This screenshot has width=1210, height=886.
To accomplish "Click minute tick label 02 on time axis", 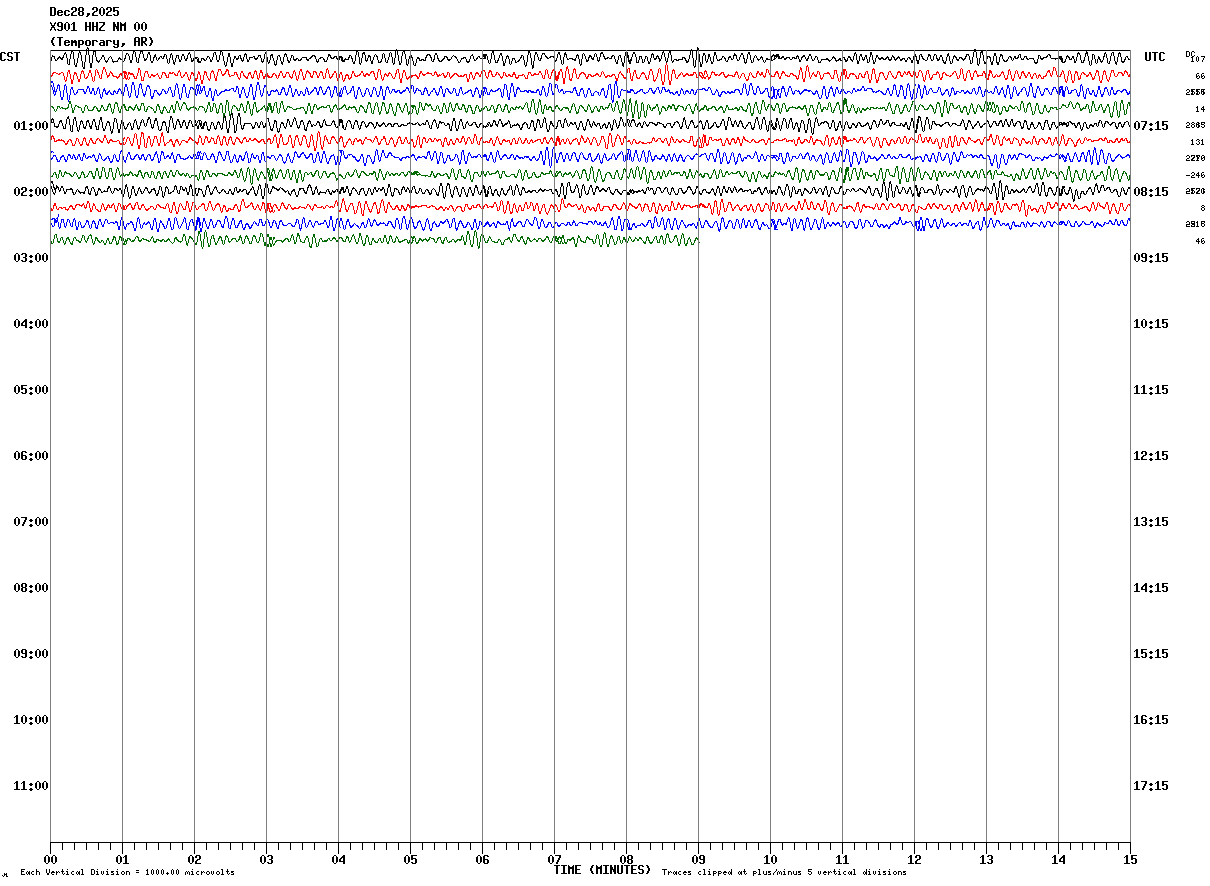I will pyautogui.click(x=194, y=859).
